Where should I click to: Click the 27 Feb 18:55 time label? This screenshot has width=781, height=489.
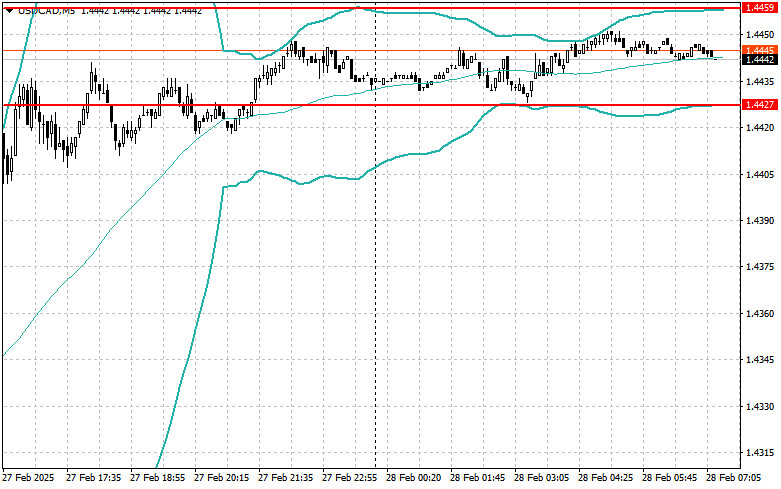[x=157, y=478]
